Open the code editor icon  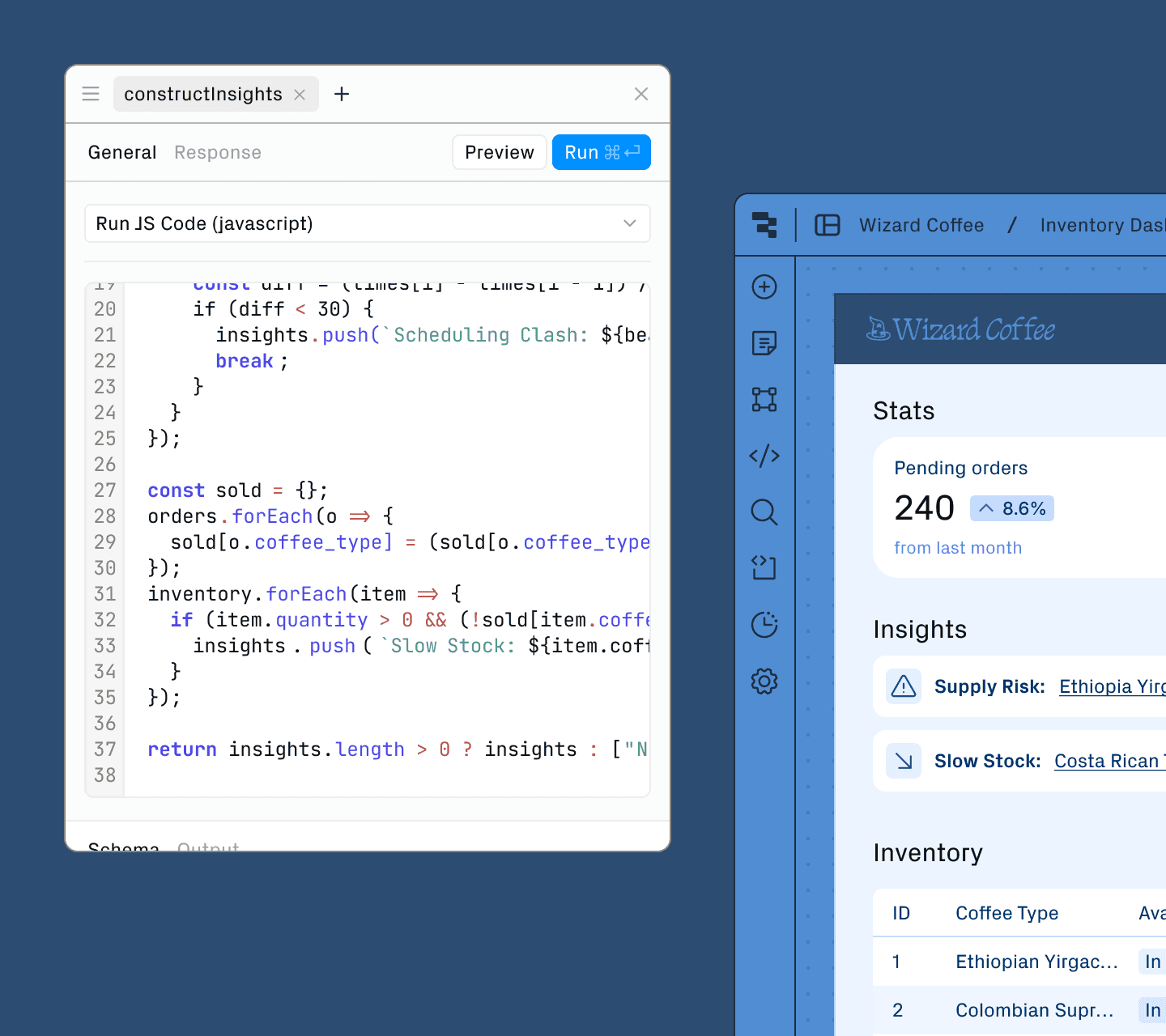pyautogui.click(x=764, y=456)
